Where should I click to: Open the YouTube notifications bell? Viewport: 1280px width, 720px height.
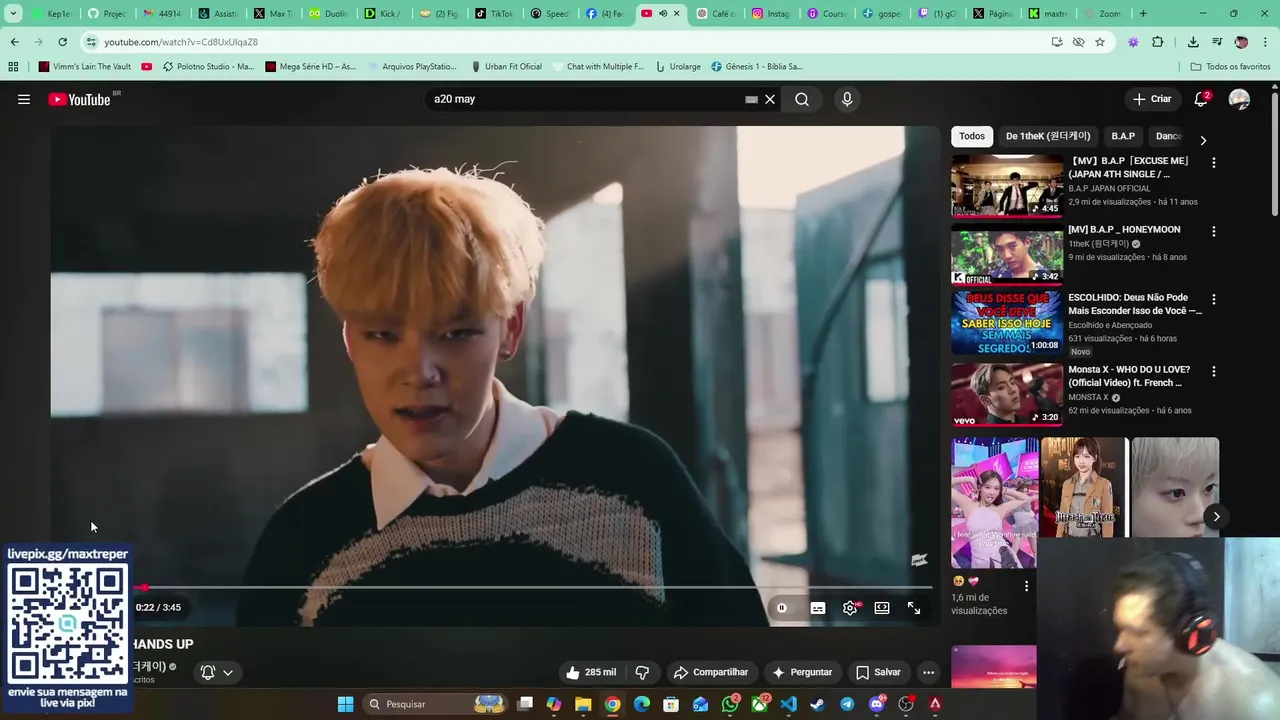[x=1201, y=99]
